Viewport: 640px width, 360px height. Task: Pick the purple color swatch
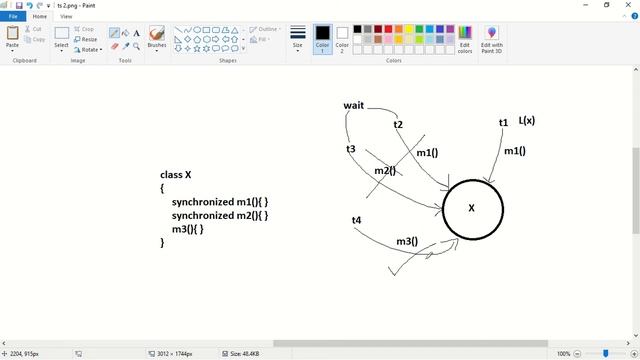tap(450, 29)
